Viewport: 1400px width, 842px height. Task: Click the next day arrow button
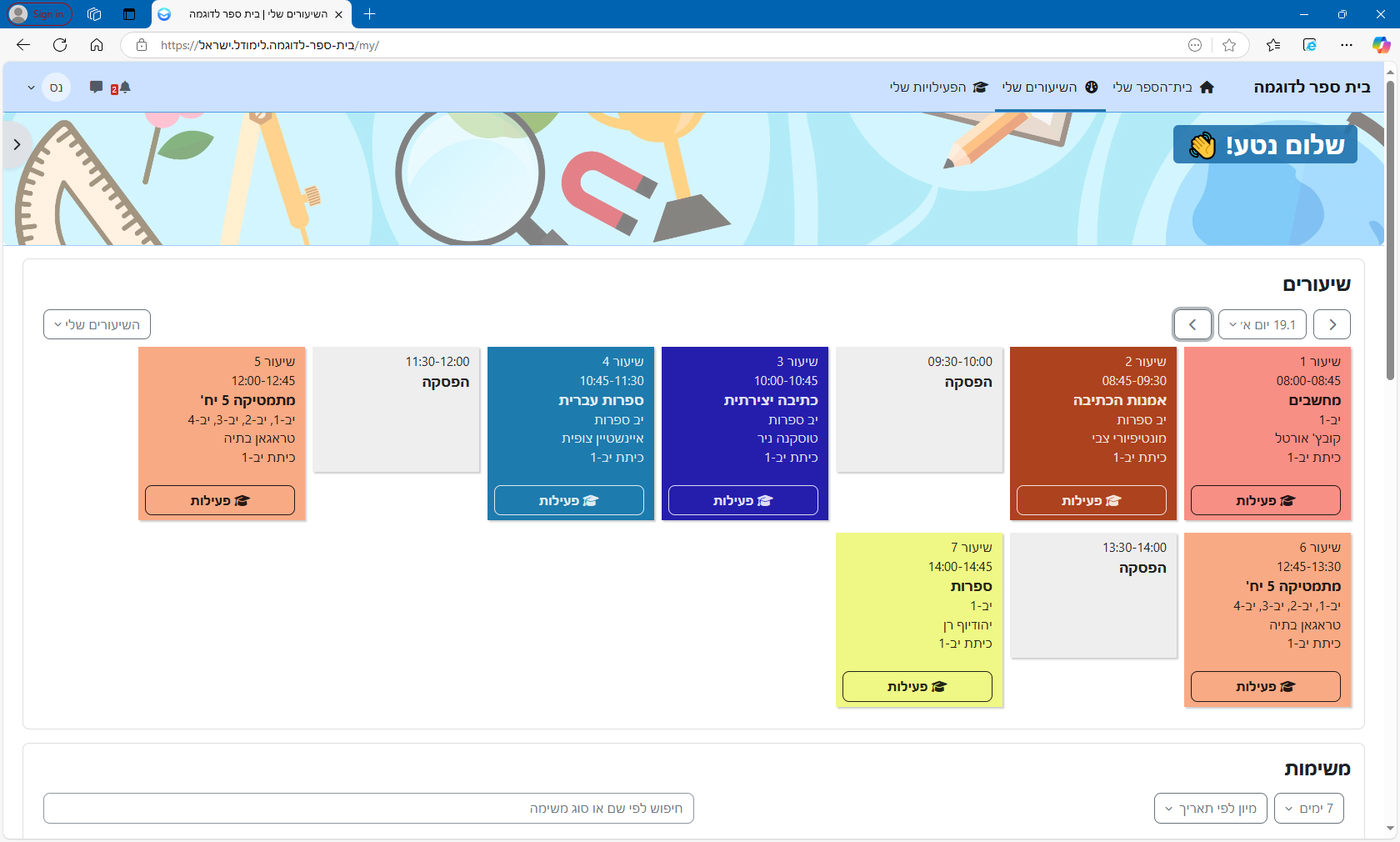click(x=1192, y=324)
